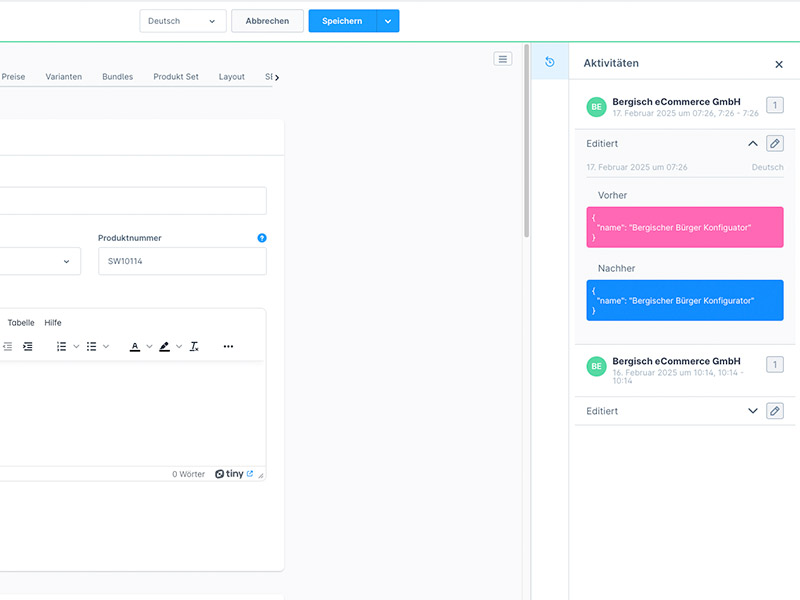Click the Abbrechen button
This screenshot has height=600, width=800.
[267, 21]
